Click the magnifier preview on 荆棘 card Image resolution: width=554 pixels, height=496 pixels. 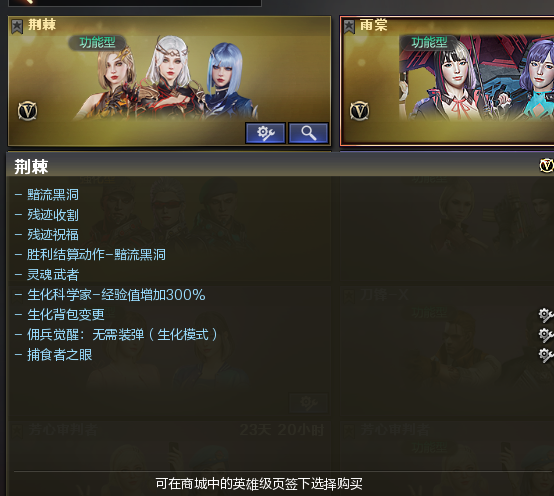click(x=308, y=133)
